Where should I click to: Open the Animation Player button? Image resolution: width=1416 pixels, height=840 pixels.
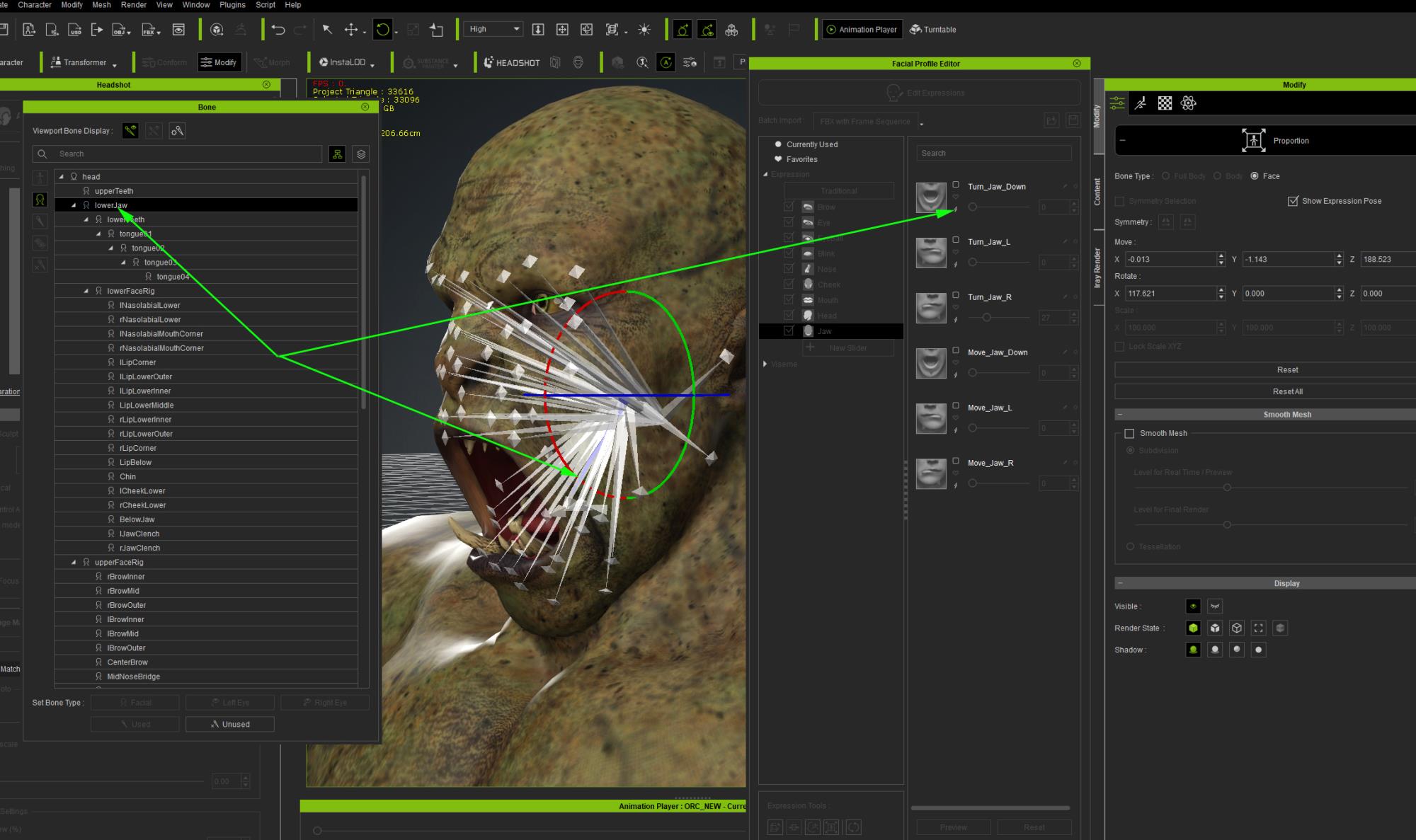point(862,30)
